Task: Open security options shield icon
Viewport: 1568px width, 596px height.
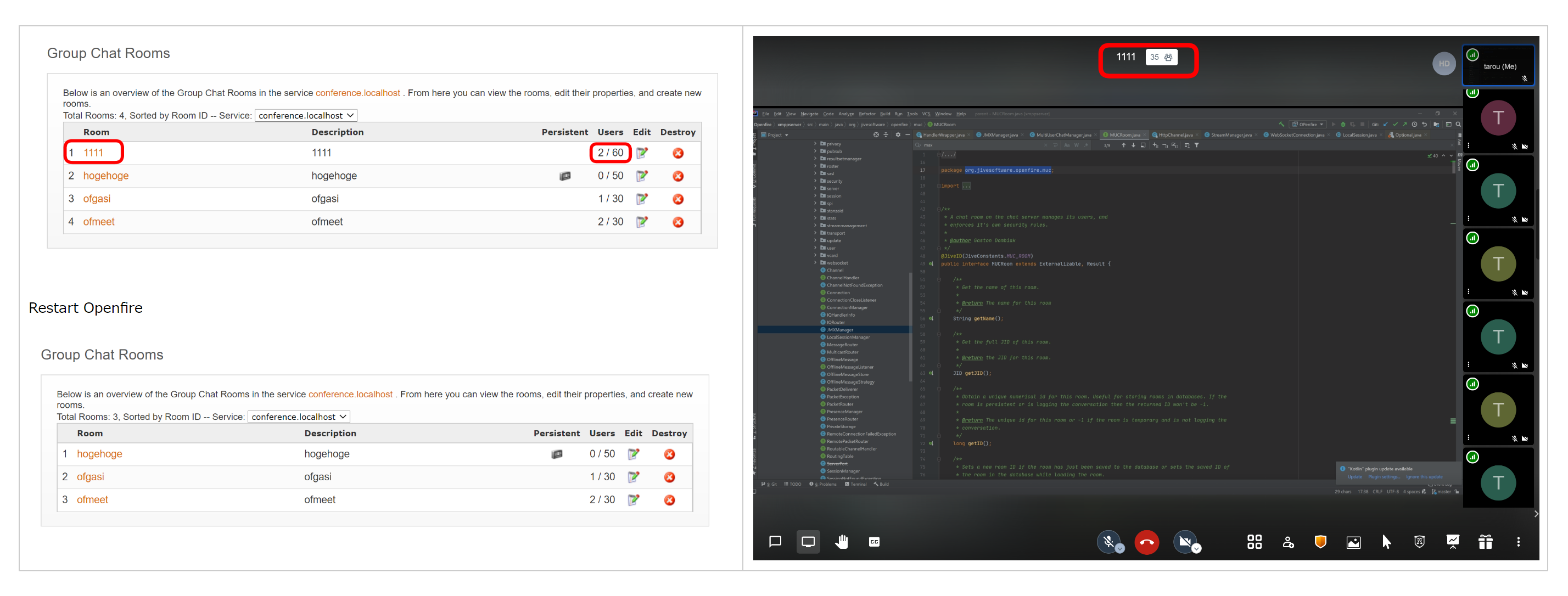Action: point(1320,542)
